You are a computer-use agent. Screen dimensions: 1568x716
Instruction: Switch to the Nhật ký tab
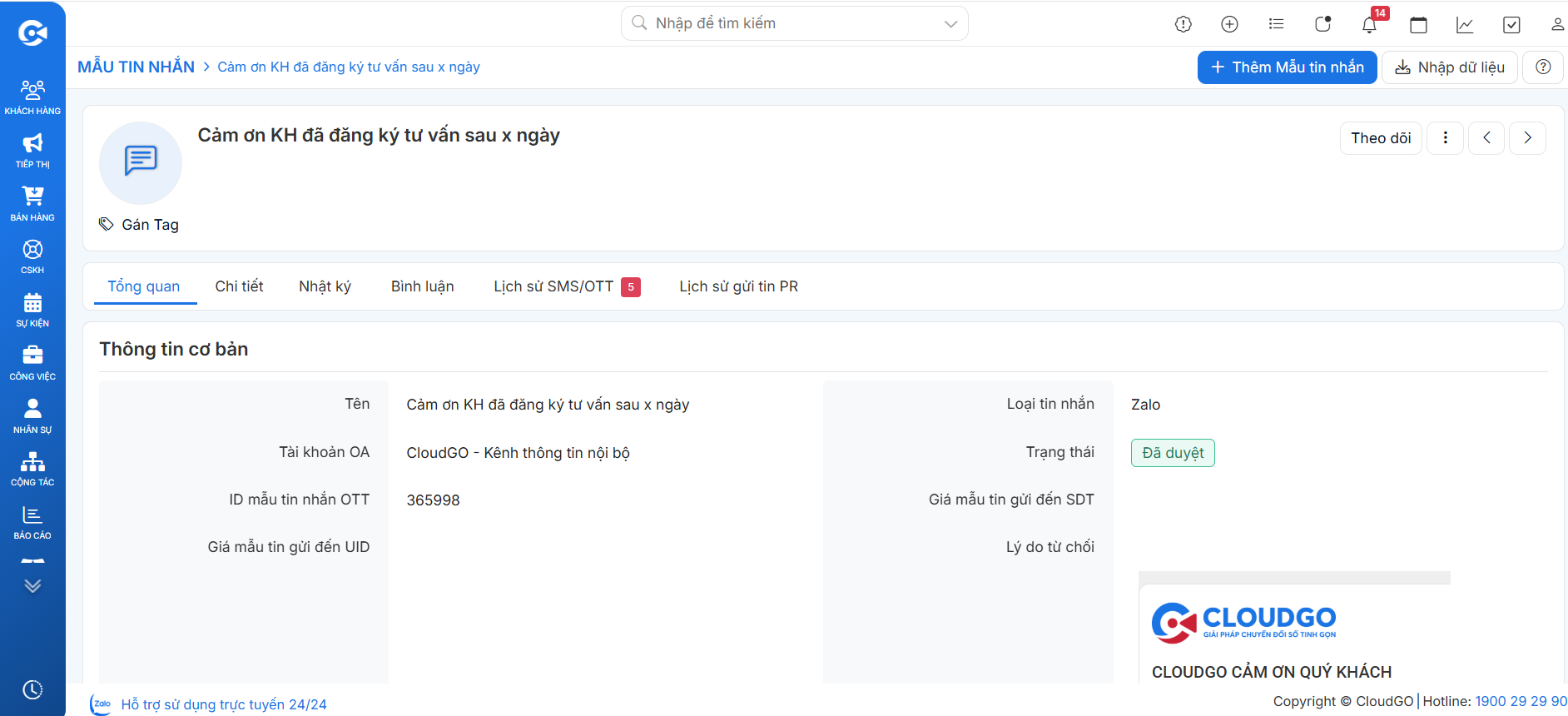pos(325,286)
